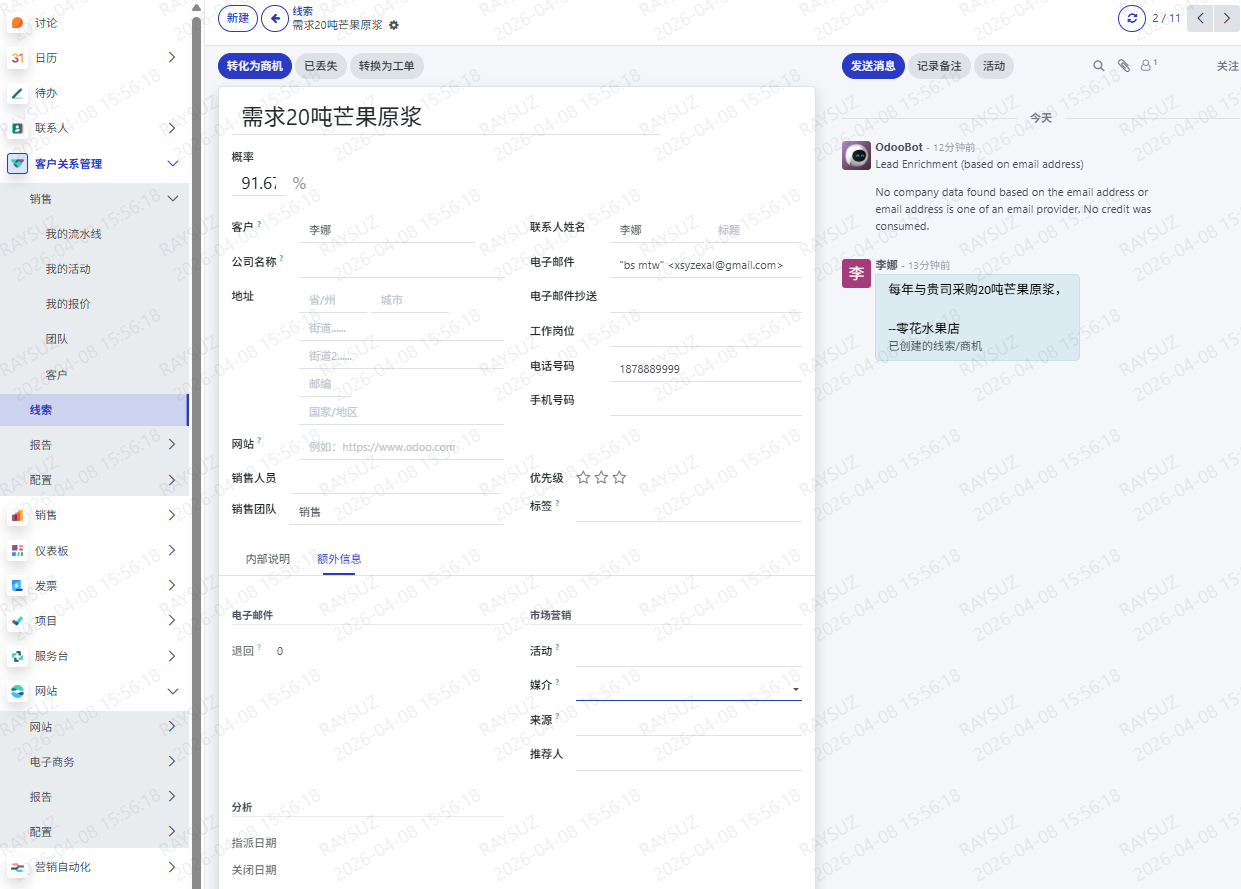The height and width of the screenshot is (889, 1241).
Task: Search messages with magnifier icon
Action: (x=1098, y=66)
